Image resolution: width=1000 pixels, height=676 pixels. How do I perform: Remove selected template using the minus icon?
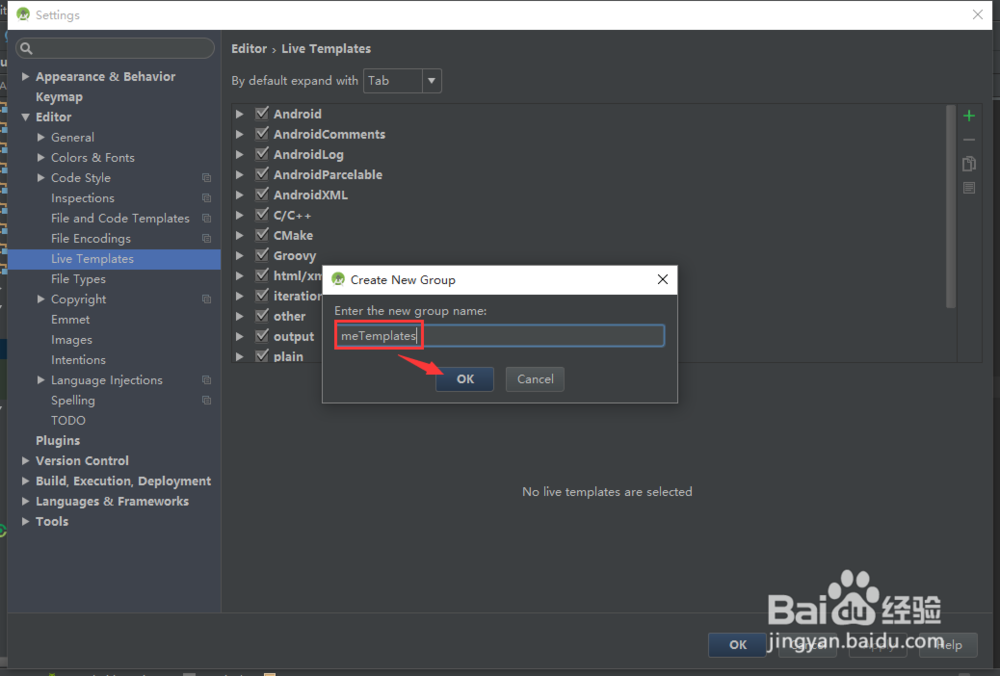[968, 139]
